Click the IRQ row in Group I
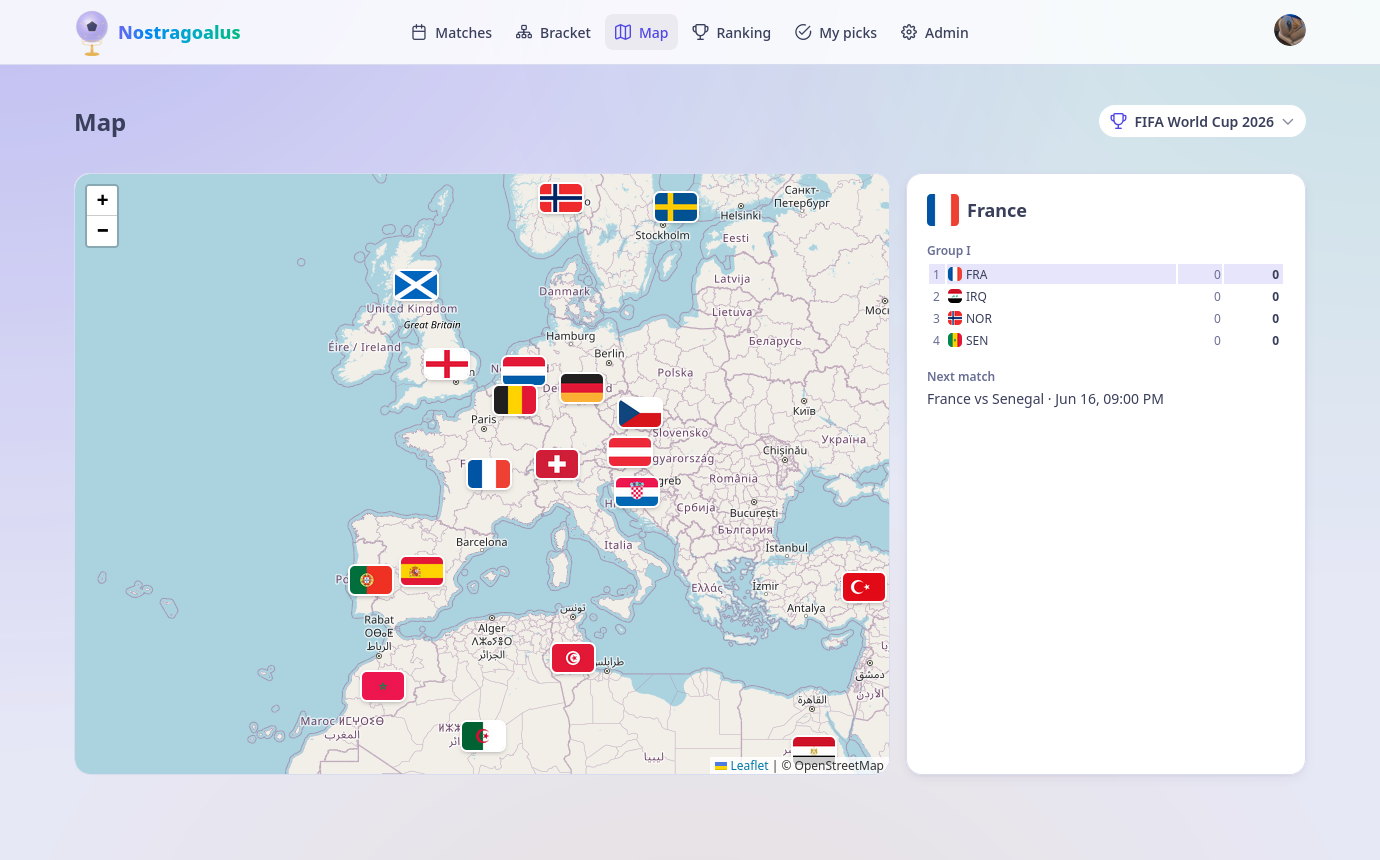This screenshot has width=1380, height=860. click(1105, 296)
